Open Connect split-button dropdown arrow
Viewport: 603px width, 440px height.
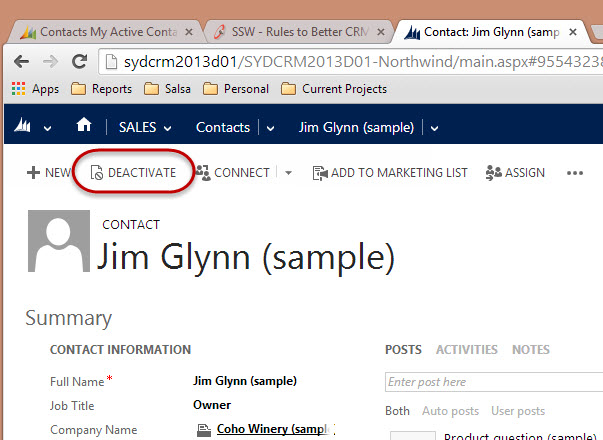click(288, 172)
